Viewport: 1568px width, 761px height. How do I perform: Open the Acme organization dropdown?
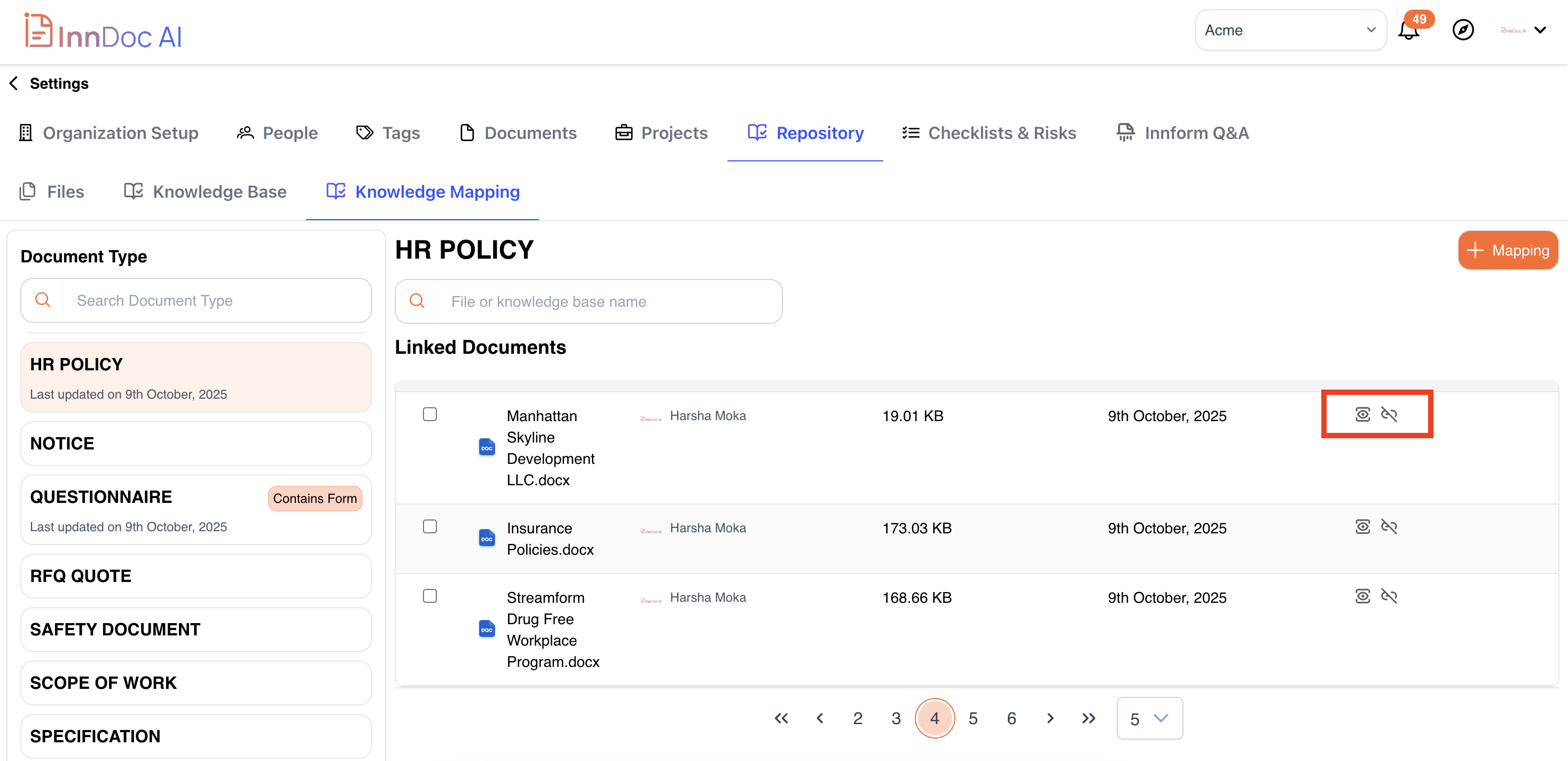1290,30
